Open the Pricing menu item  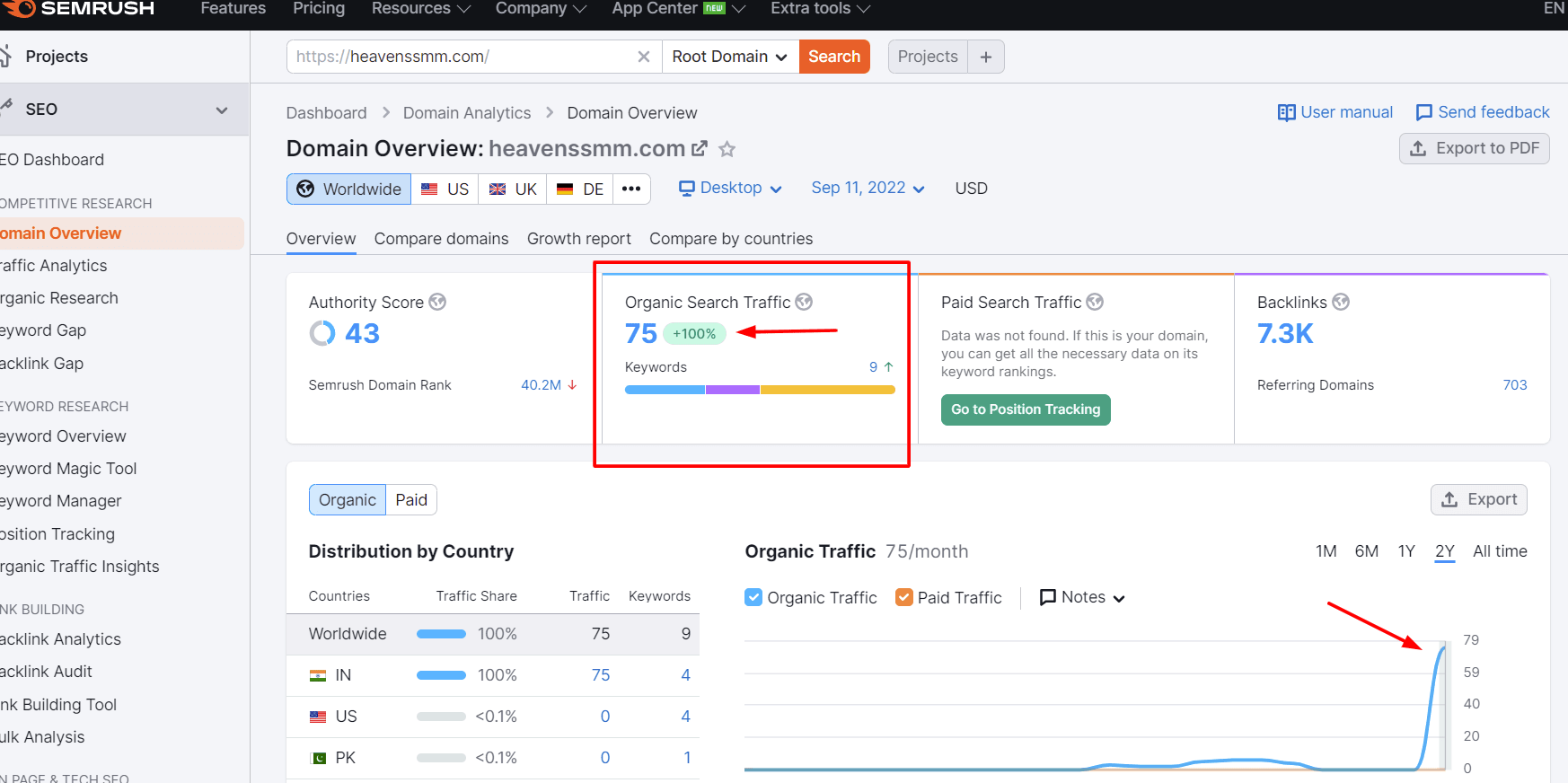tap(319, 8)
